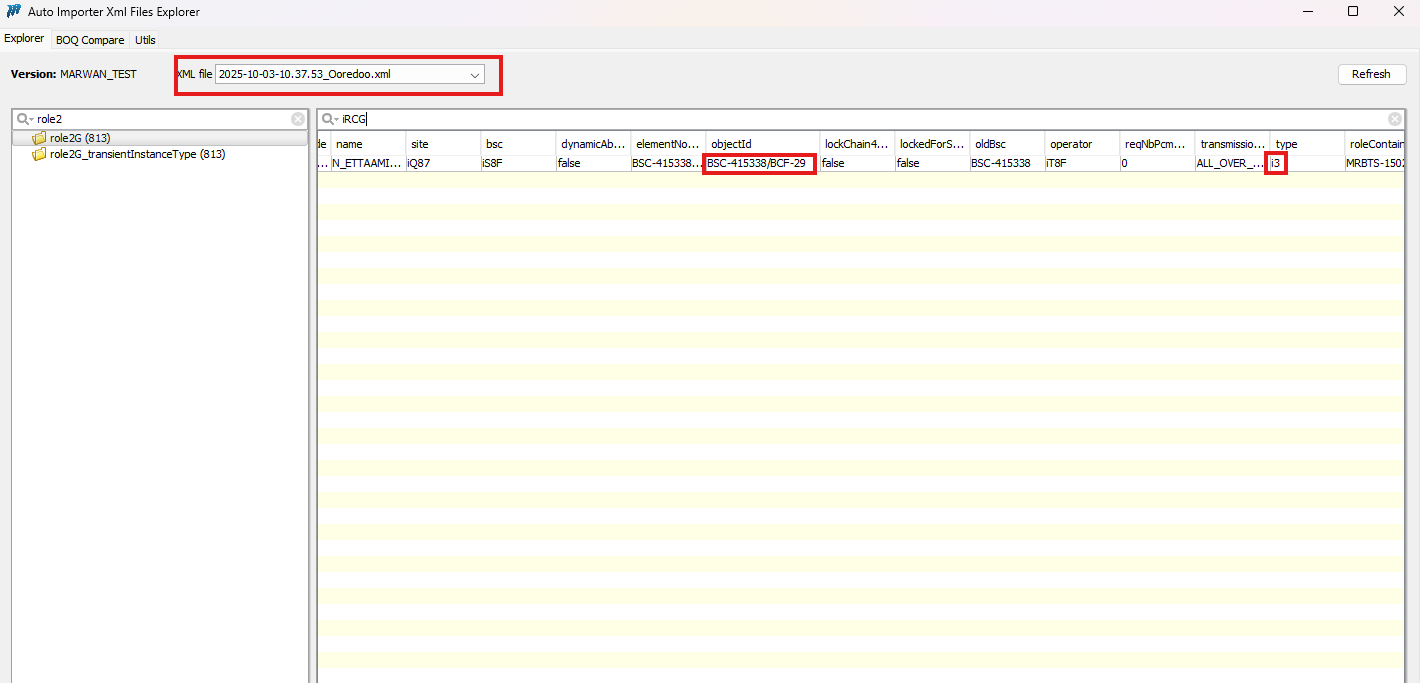Click the 'type' column header

point(1305,144)
